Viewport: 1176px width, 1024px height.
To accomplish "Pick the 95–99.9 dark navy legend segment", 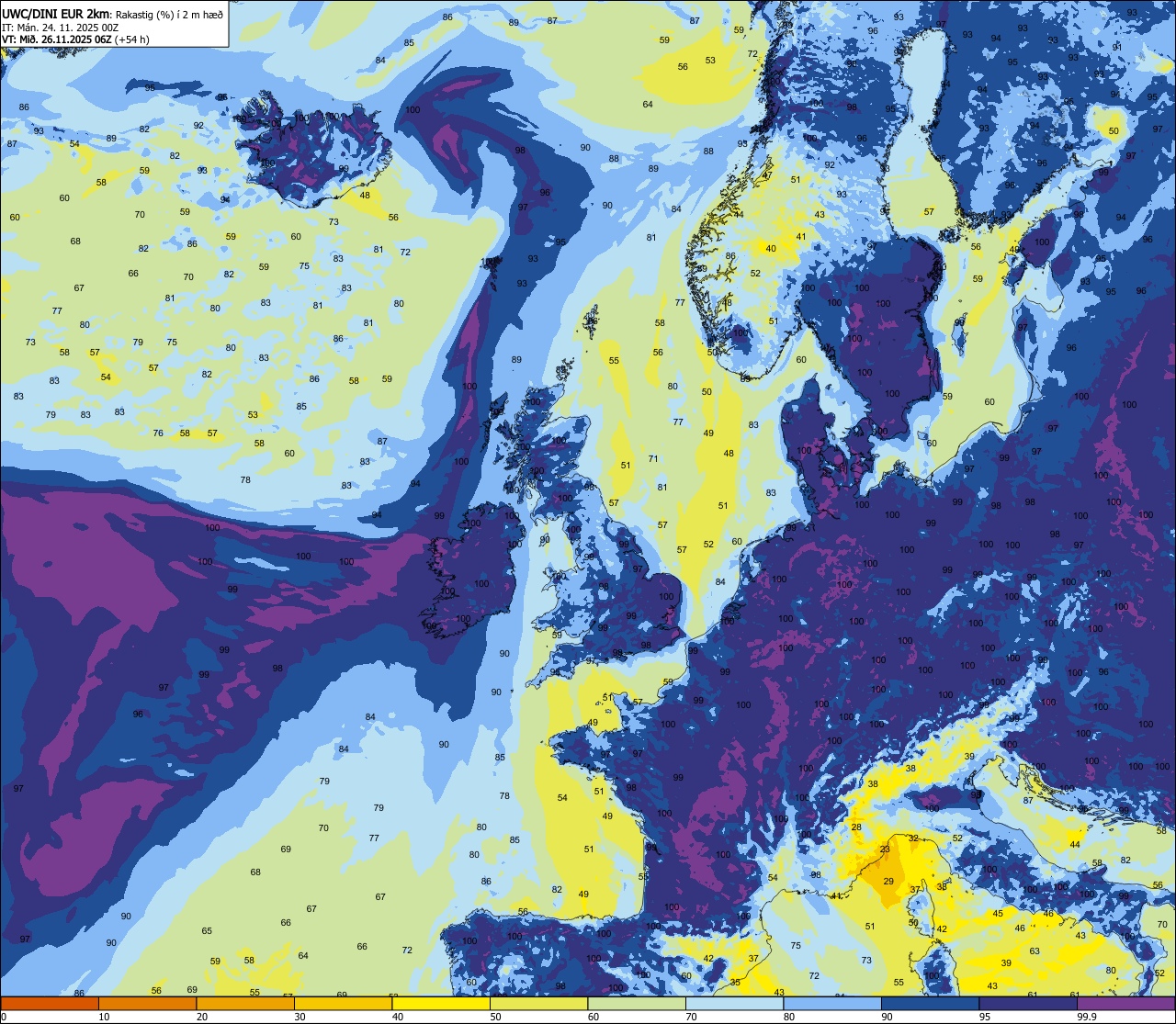I will pyautogui.click(x=1028, y=1003).
